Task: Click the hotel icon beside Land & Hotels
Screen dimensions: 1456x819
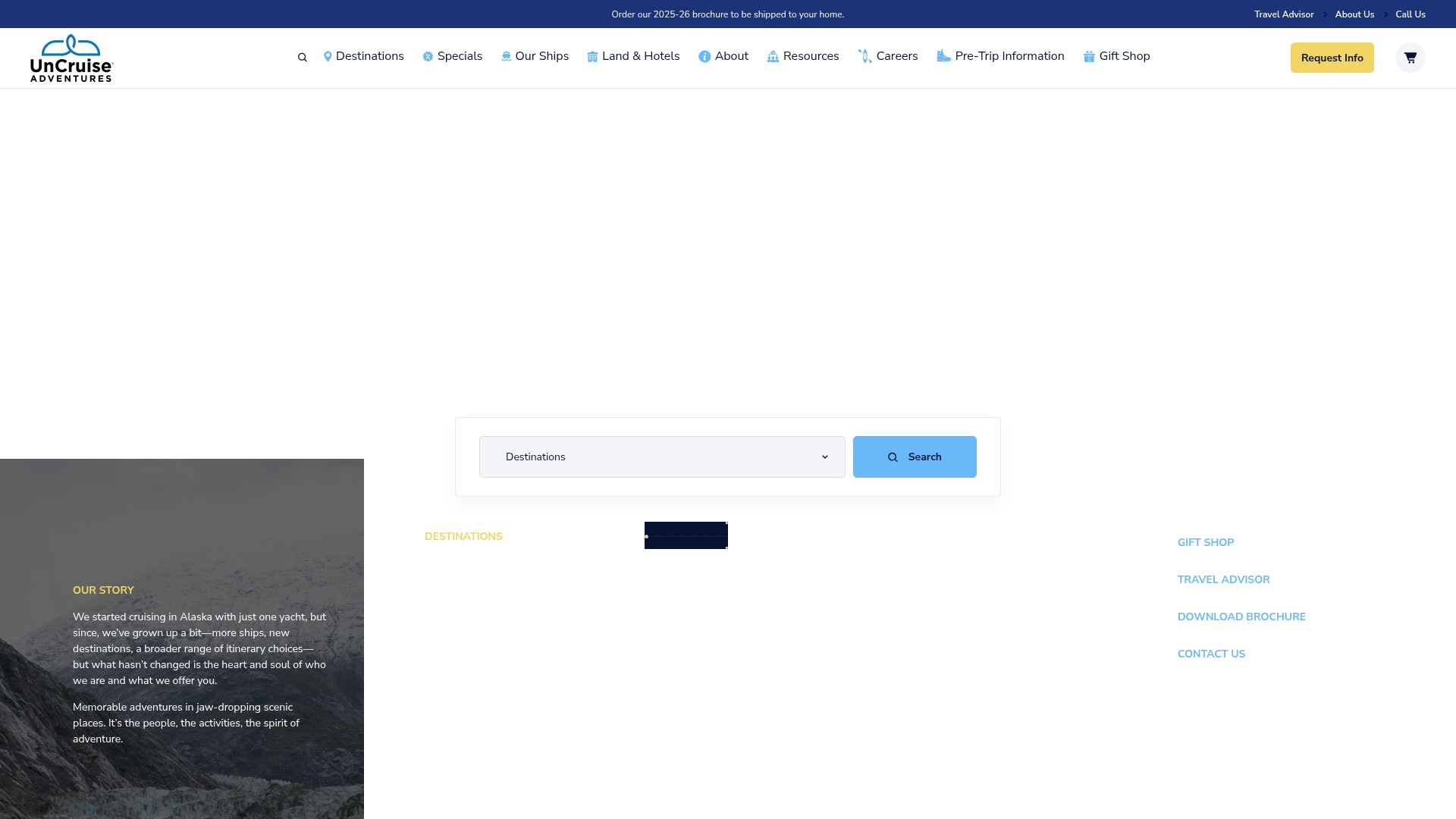Action: [x=592, y=57]
